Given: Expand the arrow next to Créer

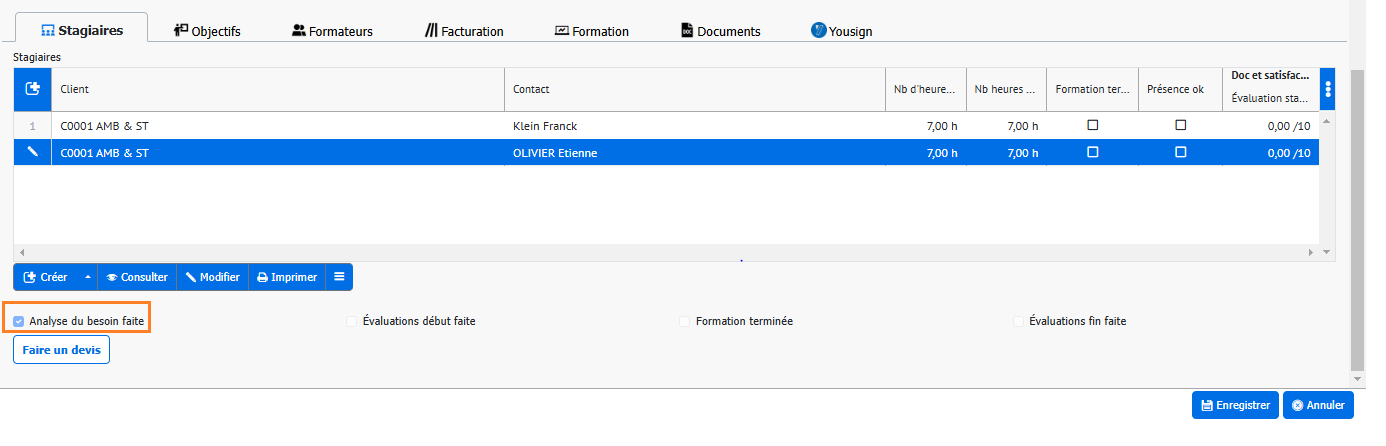Looking at the screenshot, I should pyautogui.click(x=87, y=277).
